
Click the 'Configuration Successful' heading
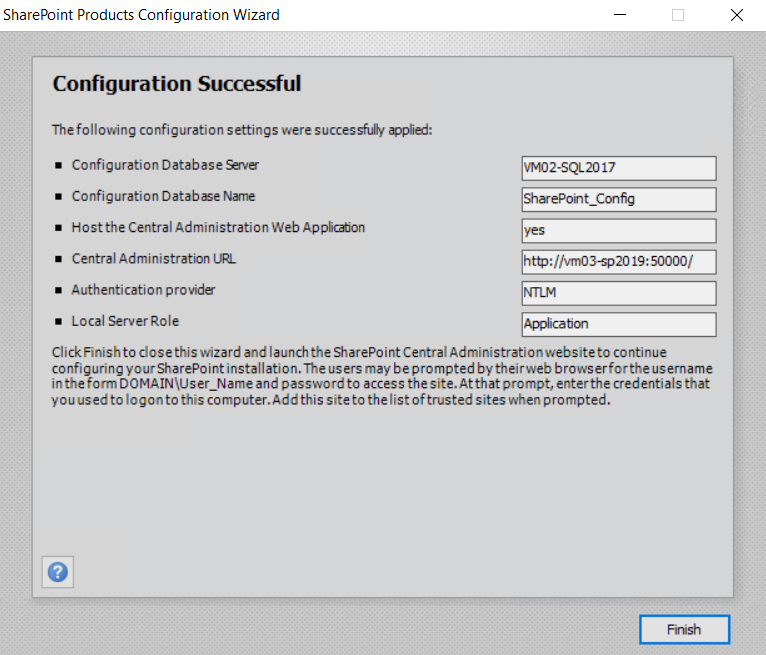pos(177,84)
